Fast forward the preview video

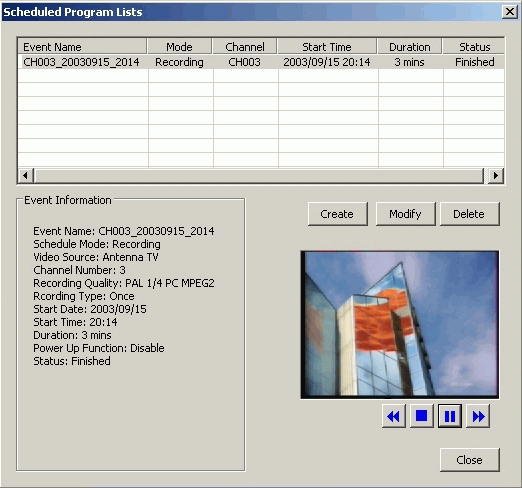[x=478, y=416]
